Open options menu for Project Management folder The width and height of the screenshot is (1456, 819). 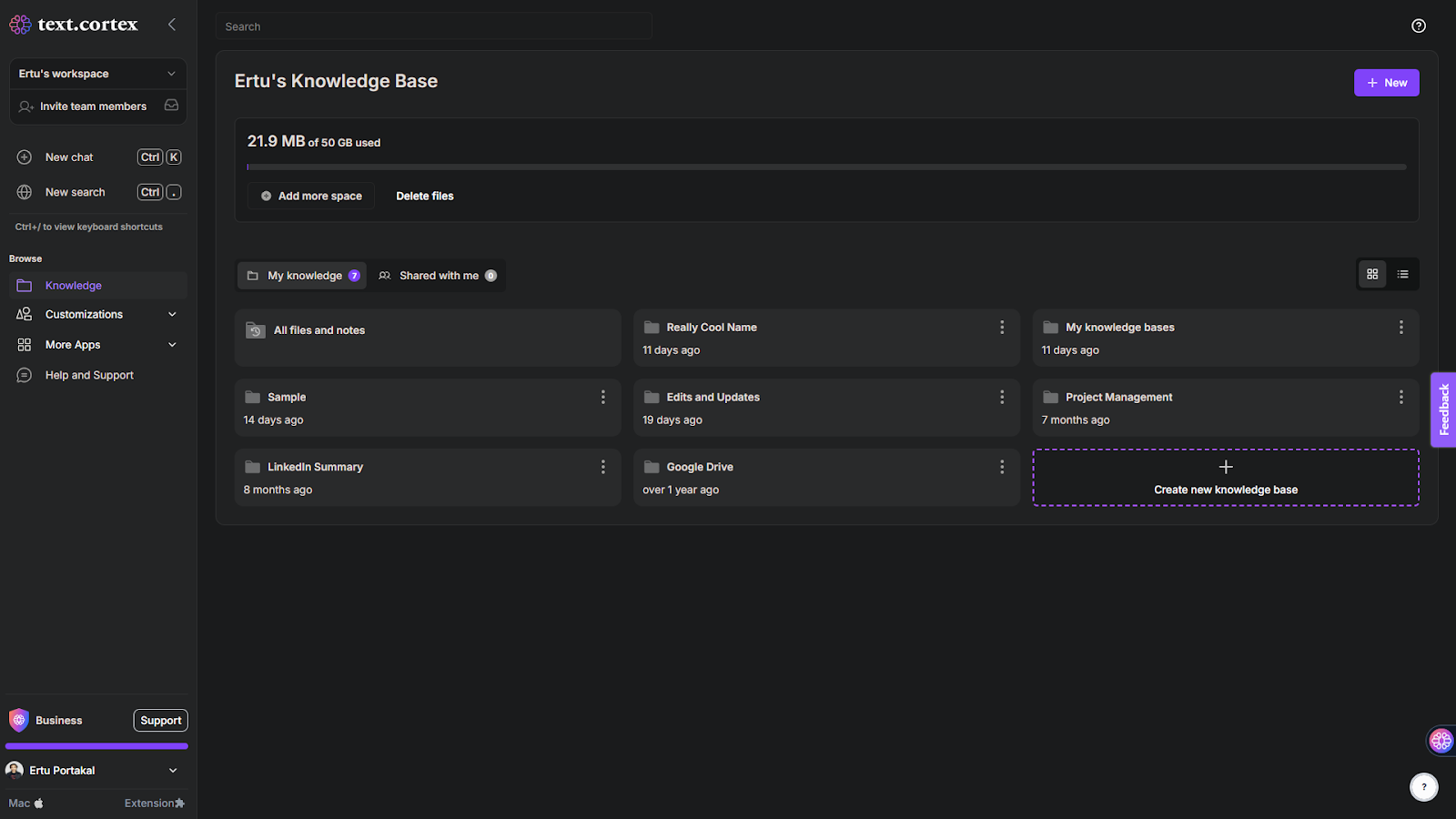[x=1401, y=397]
